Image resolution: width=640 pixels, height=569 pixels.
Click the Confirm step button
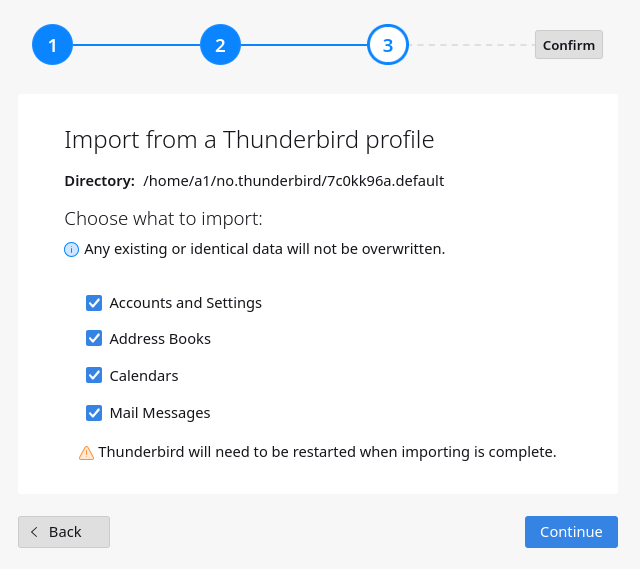569,44
